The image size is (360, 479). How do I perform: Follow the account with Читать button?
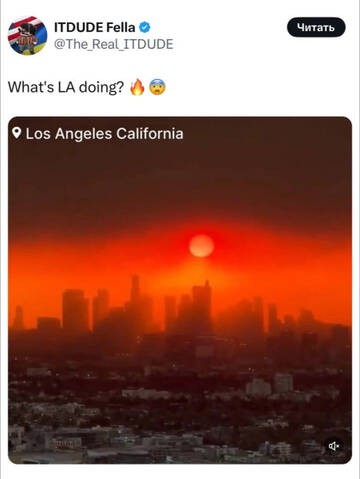(316, 27)
